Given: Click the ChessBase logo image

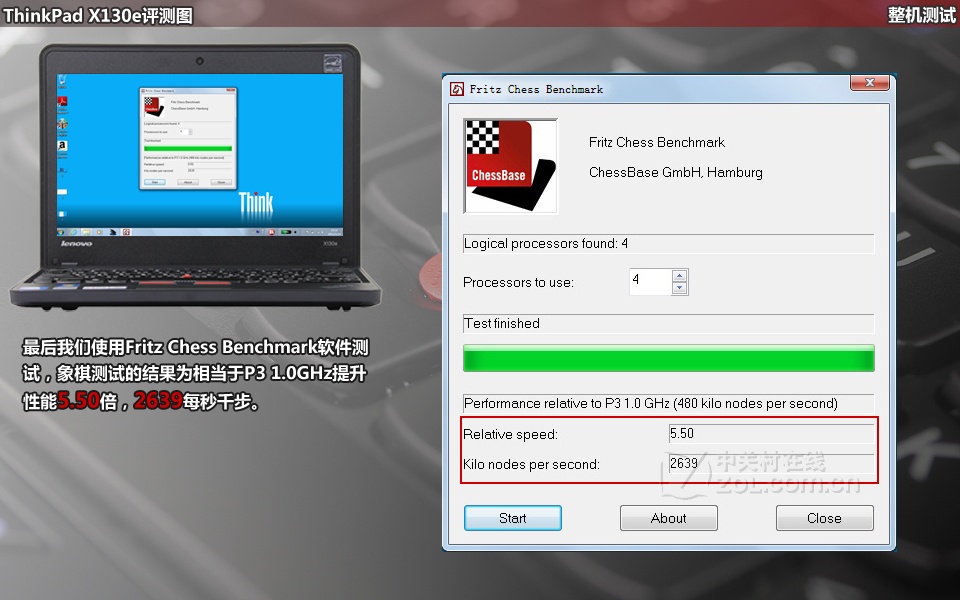Looking at the screenshot, I should [510, 166].
